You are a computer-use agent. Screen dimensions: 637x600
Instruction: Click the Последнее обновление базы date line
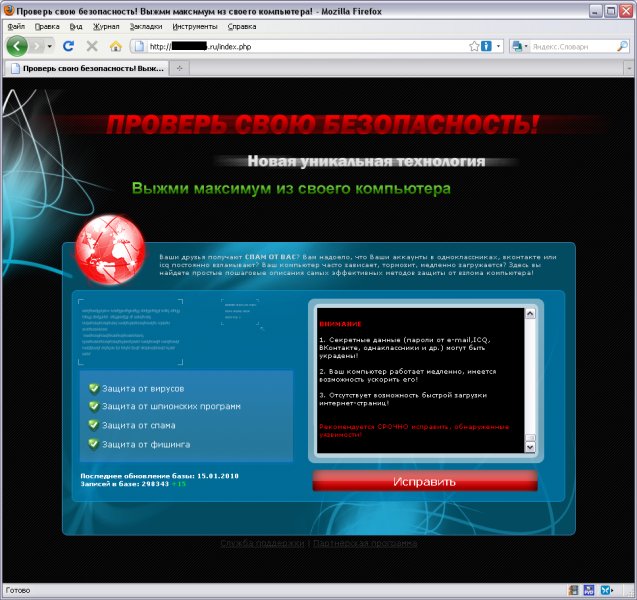pyautogui.click(x=159, y=476)
